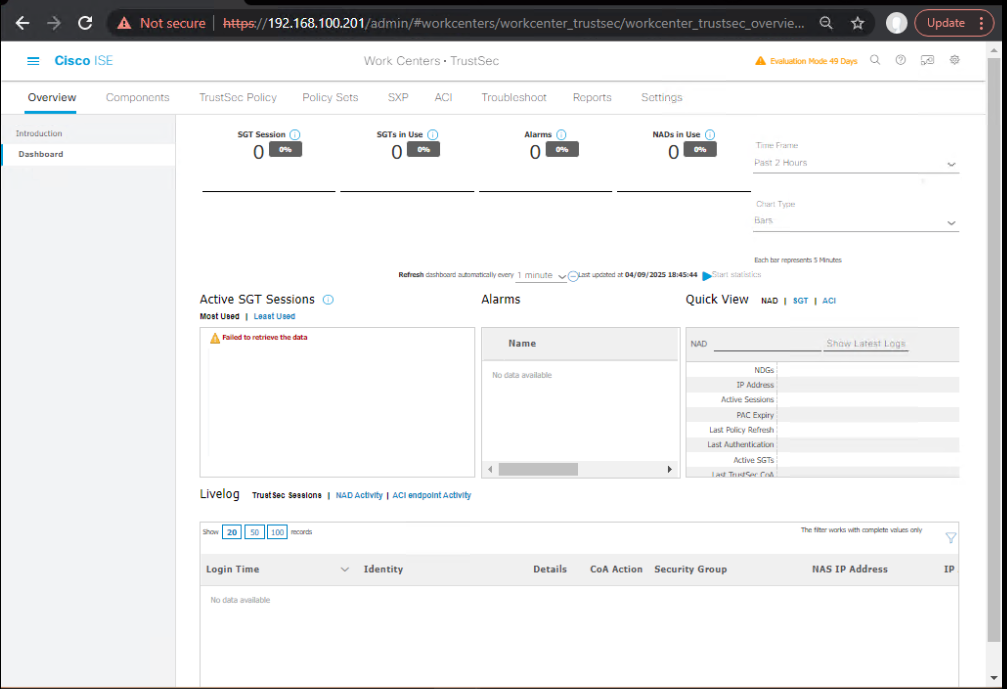Screen dimensions: 1007x689
Task: Click the Login Time column sort chevron
Action: pos(345,570)
